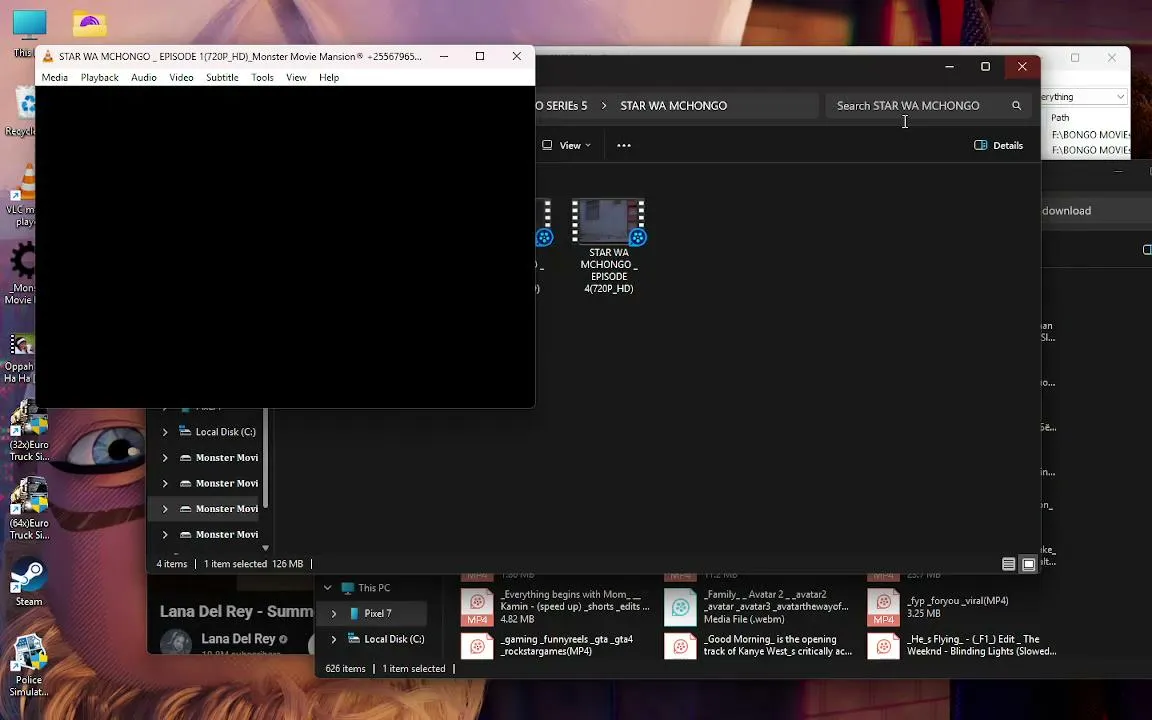The image size is (1152, 720).
Task: Open the purple folder icon on desktop
Action: click(90, 24)
